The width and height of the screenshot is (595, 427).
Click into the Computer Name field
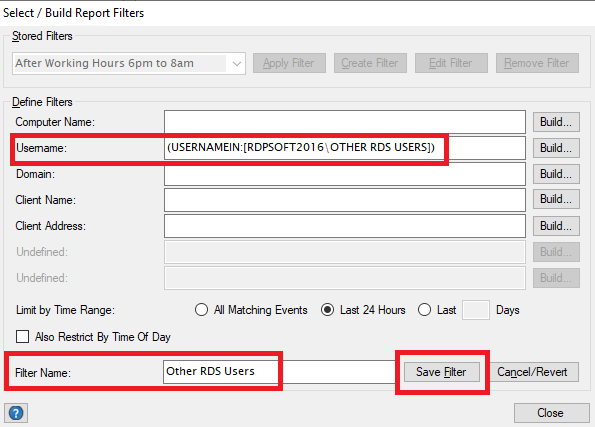tap(345, 122)
